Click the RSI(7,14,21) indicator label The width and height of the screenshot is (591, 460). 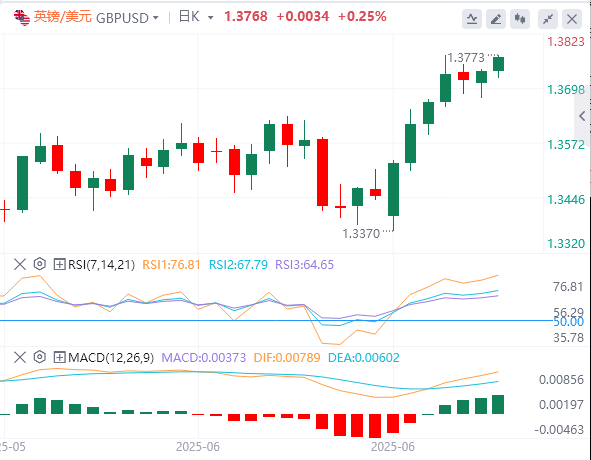101,265
